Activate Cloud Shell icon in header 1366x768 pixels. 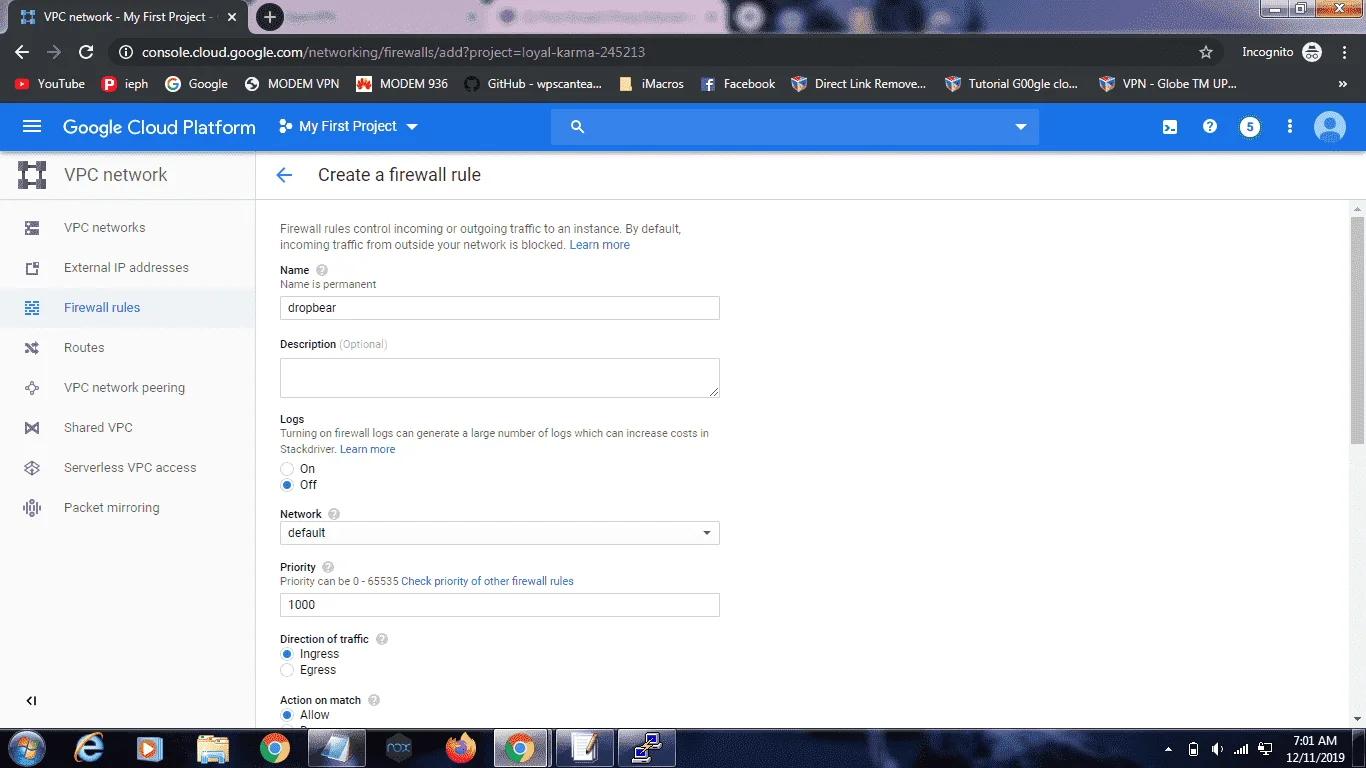1169,127
